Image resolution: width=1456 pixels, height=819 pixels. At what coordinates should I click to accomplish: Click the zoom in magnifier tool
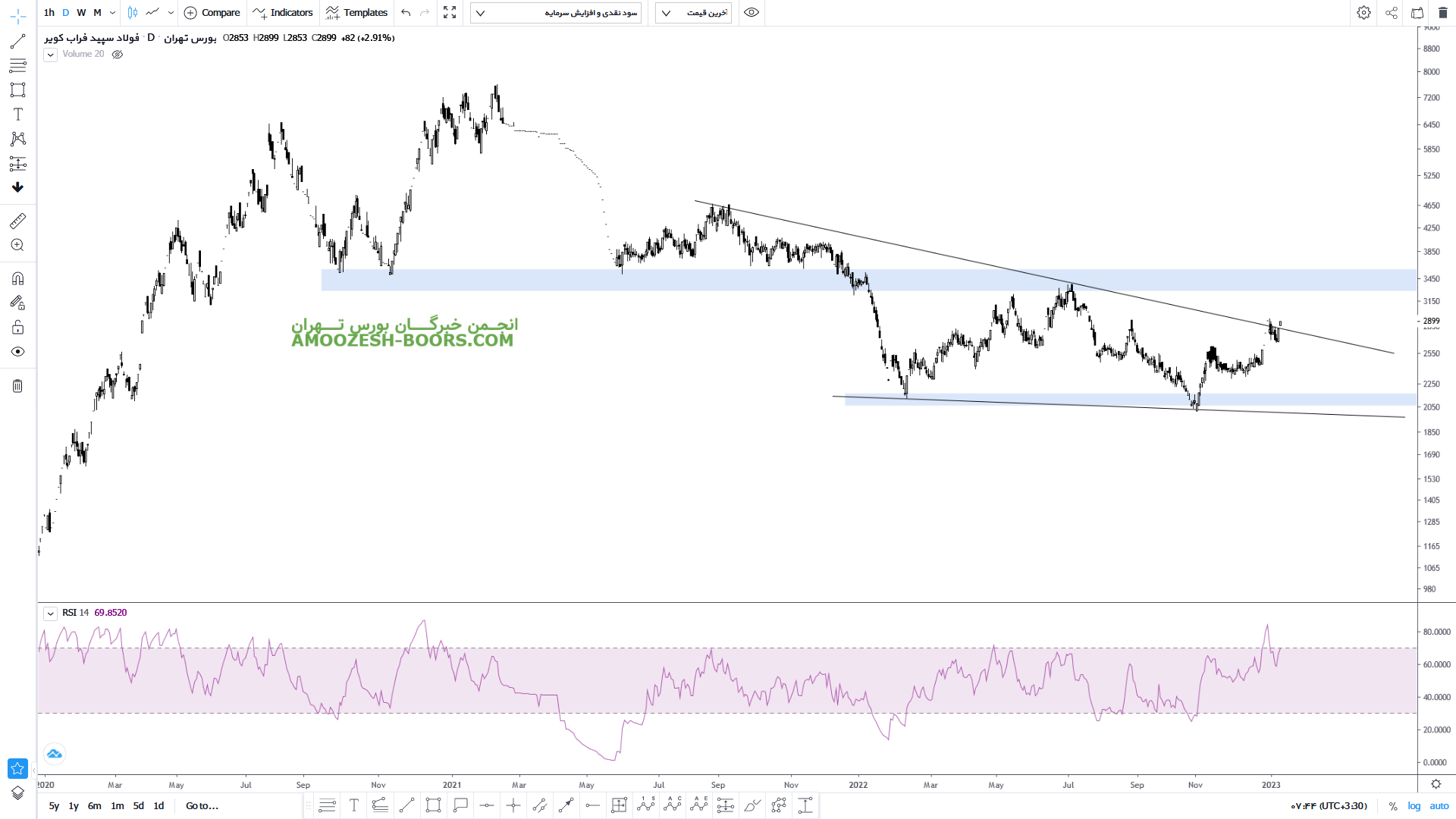click(x=17, y=245)
